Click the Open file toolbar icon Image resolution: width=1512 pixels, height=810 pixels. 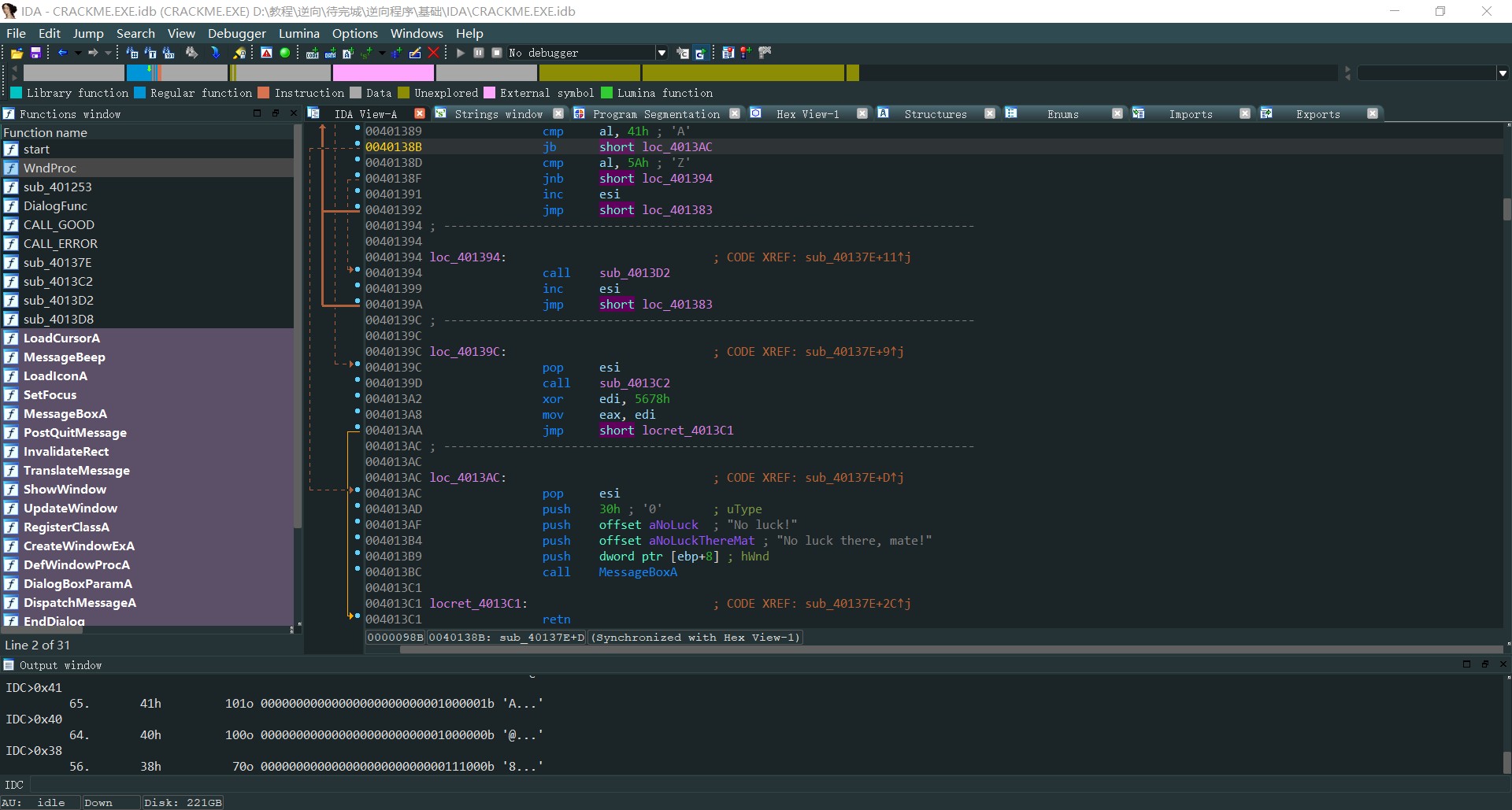tap(17, 53)
